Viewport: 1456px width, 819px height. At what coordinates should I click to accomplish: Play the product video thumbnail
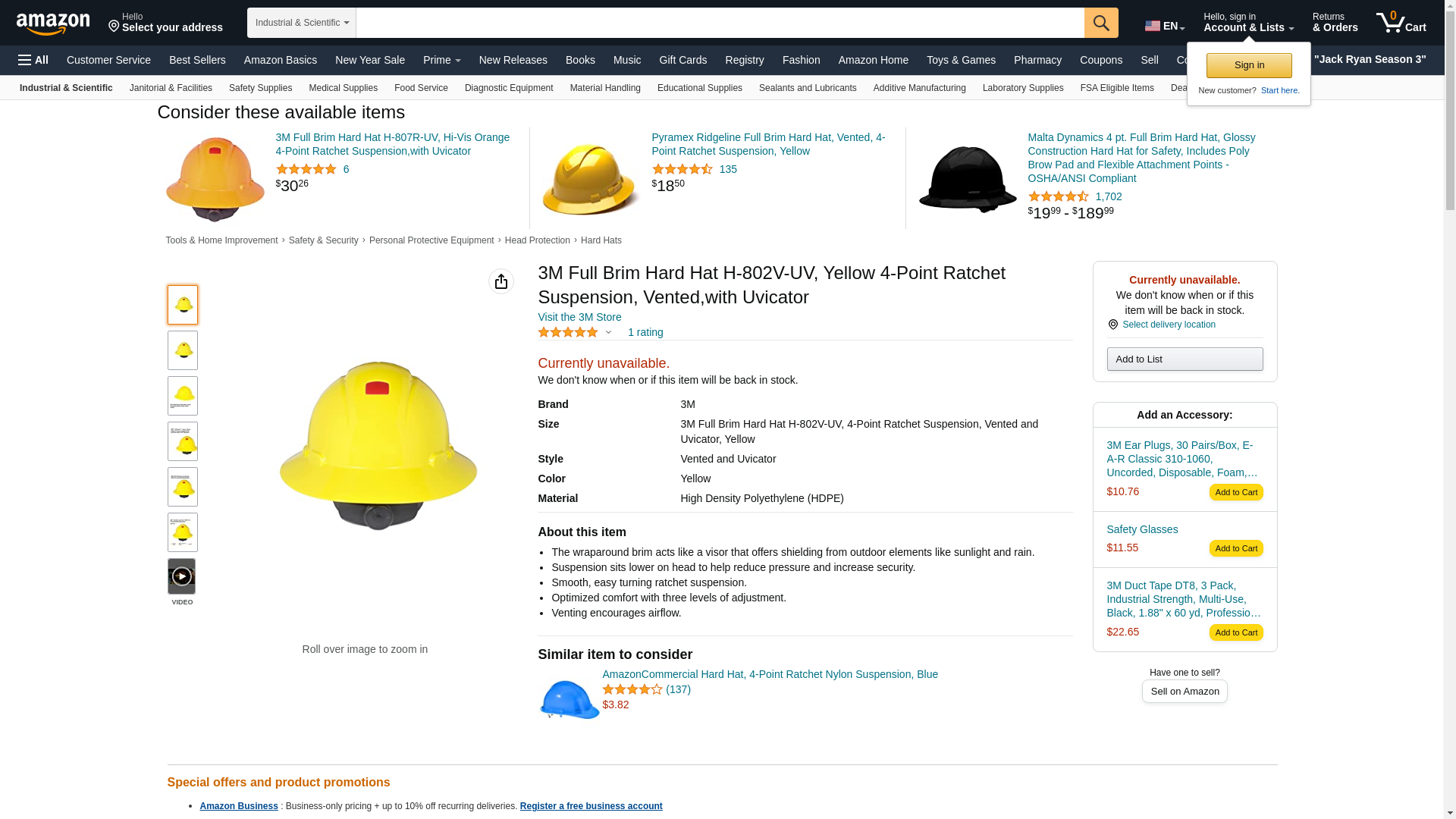click(181, 576)
